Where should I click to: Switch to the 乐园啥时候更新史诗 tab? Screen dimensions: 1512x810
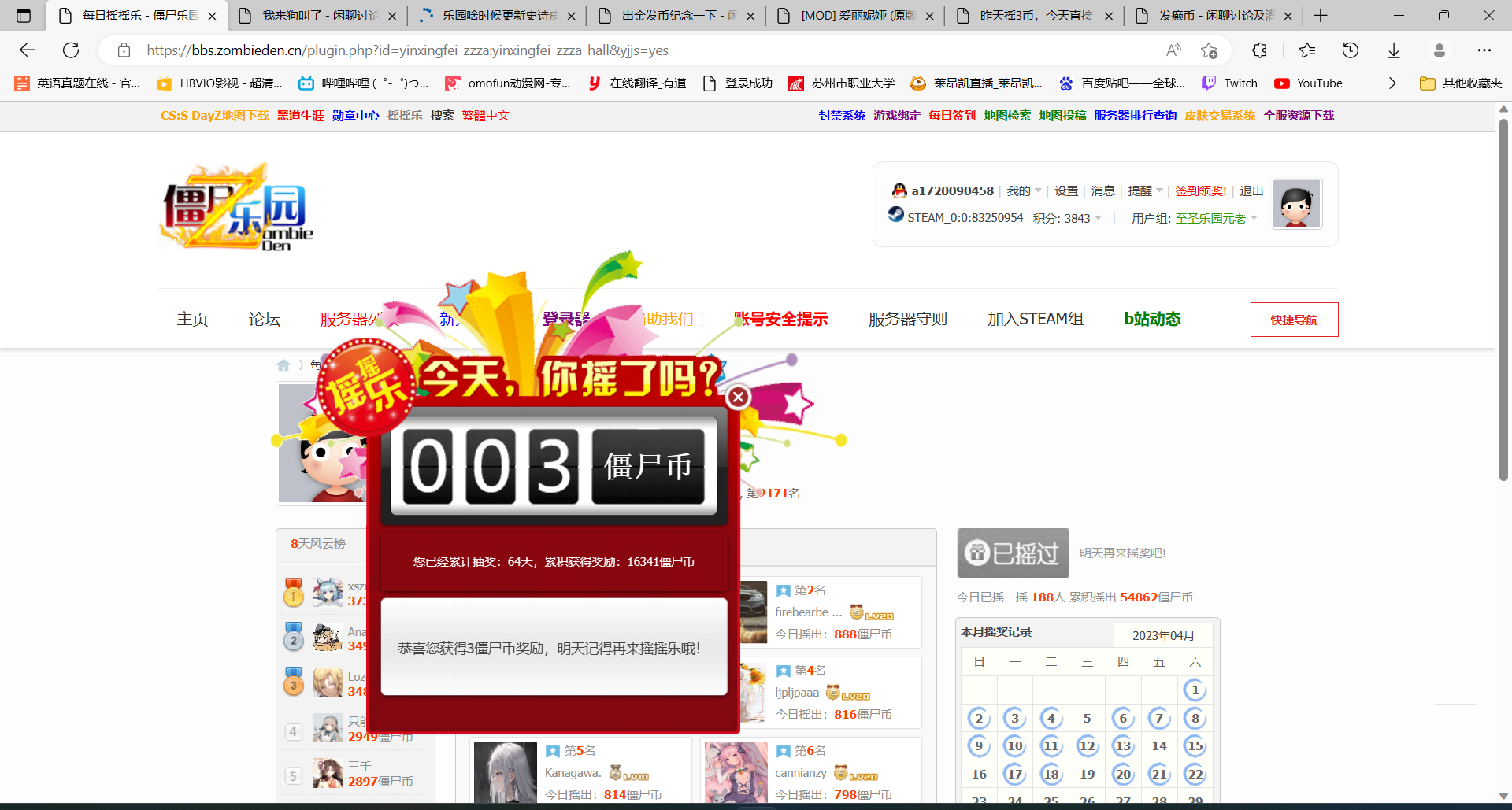pyautogui.click(x=498, y=16)
